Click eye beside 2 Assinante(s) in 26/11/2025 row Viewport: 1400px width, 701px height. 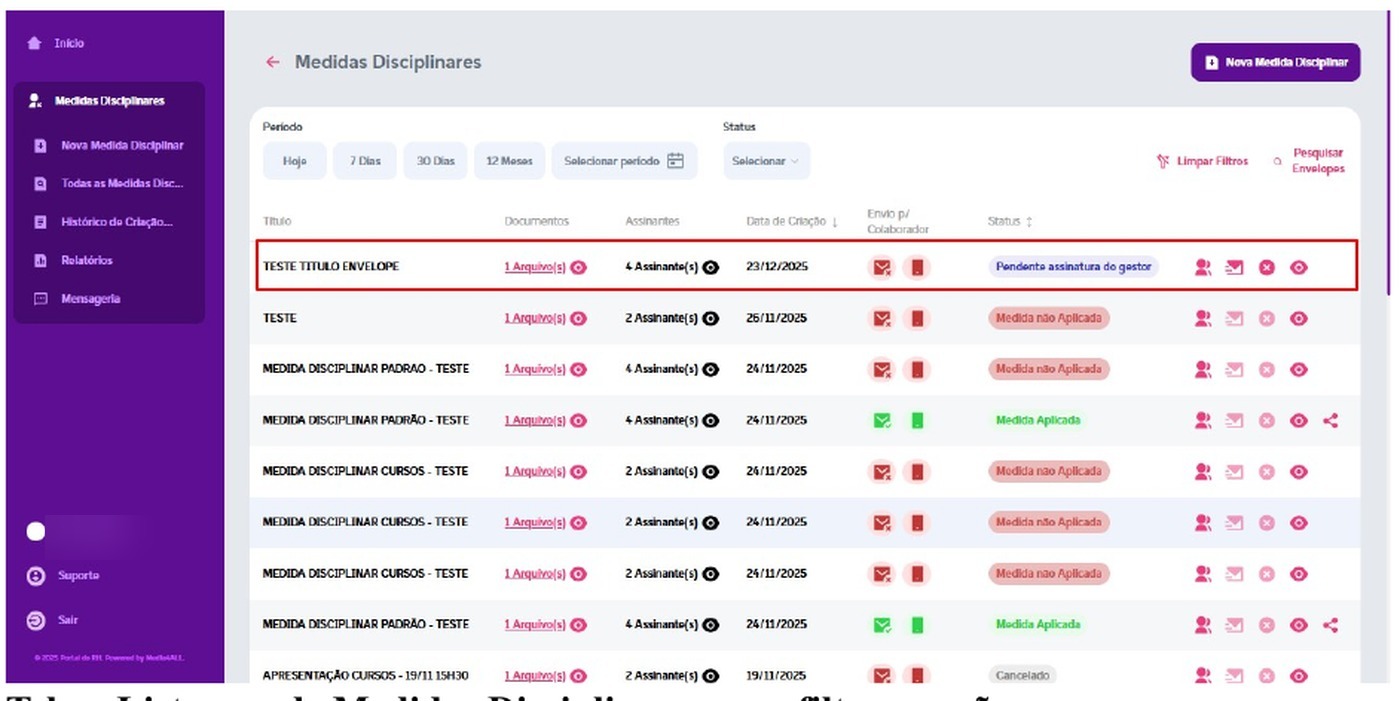(x=711, y=318)
